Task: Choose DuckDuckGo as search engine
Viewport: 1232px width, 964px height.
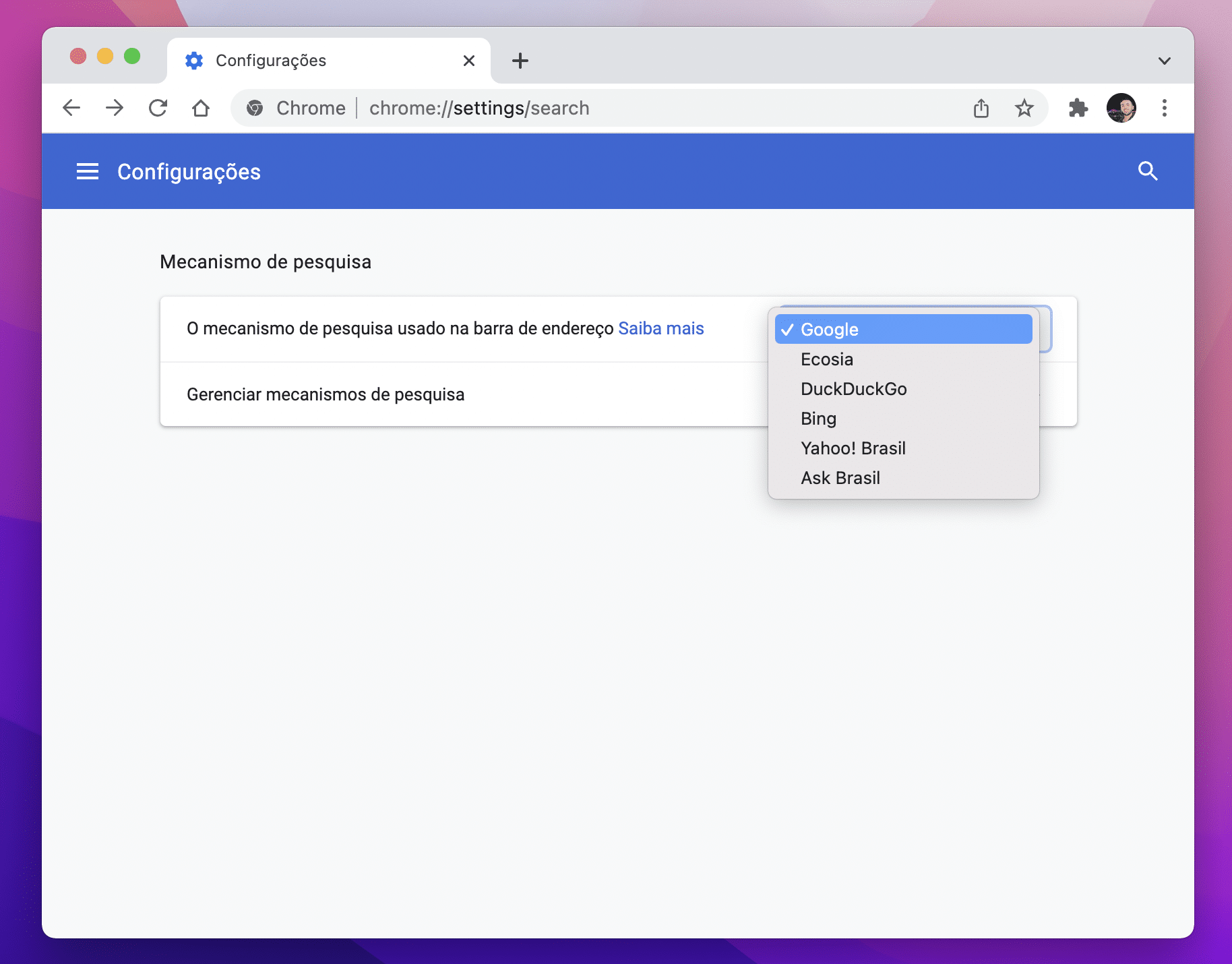Action: click(903, 389)
